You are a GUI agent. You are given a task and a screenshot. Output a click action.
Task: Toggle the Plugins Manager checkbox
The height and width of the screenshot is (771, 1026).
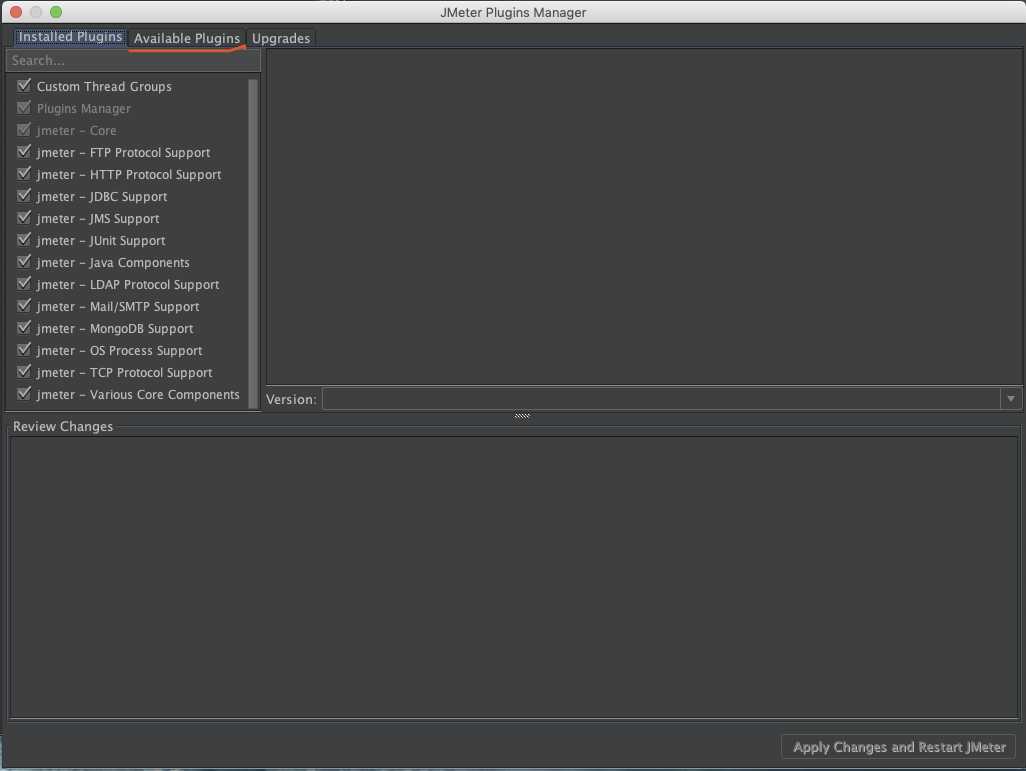tap(24, 107)
